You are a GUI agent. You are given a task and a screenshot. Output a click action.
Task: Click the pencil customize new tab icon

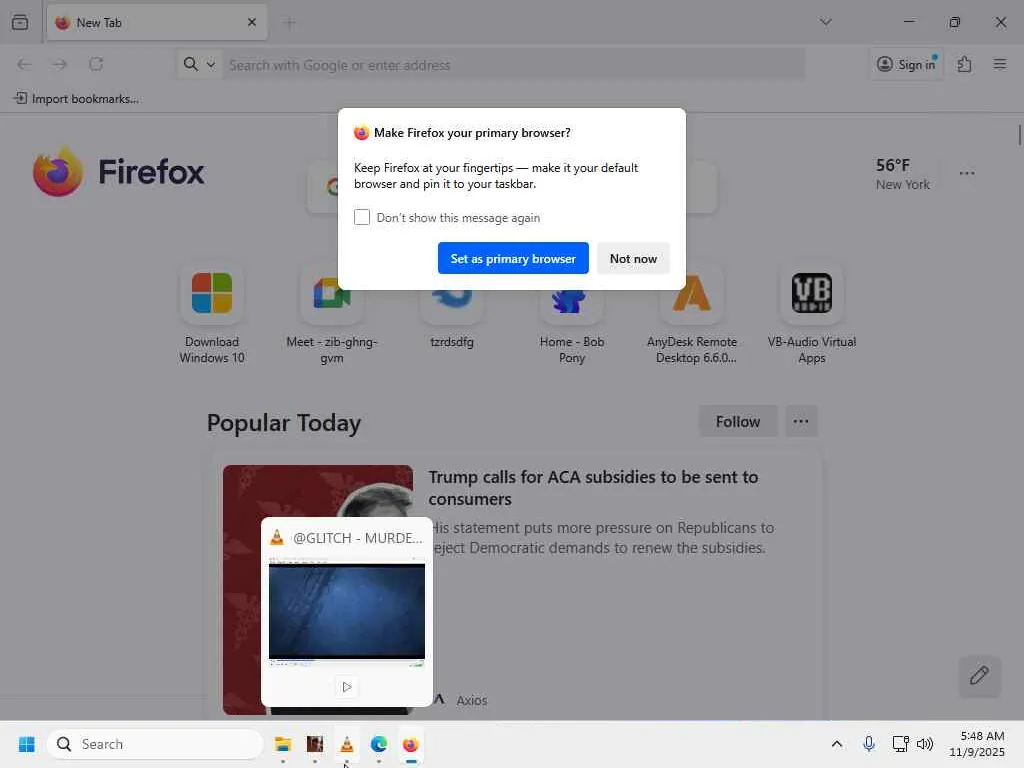[x=979, y=676]
